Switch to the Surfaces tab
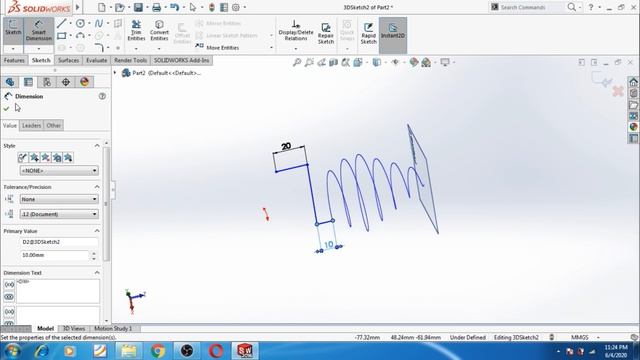The image size is (640, 360). [x=68, y=60]
